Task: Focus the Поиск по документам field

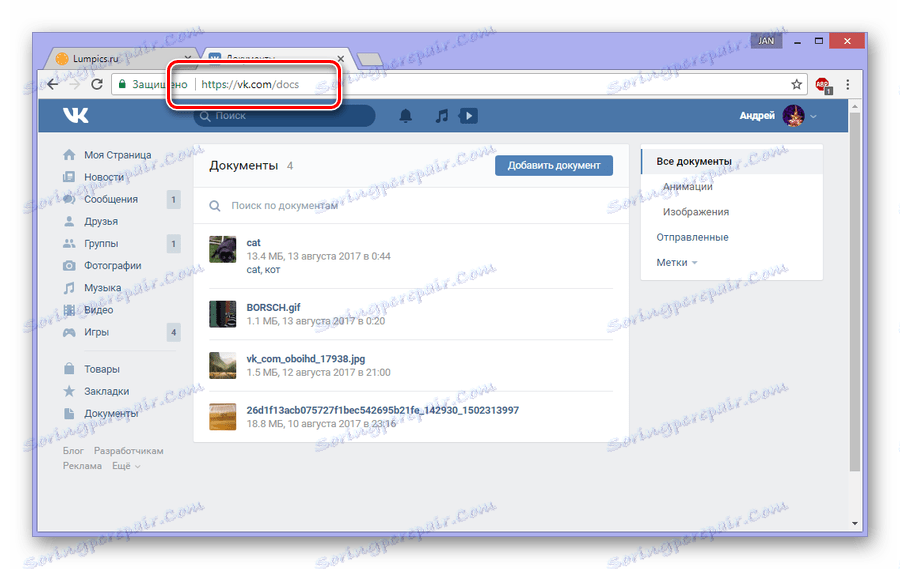Action: pos(411,206)
